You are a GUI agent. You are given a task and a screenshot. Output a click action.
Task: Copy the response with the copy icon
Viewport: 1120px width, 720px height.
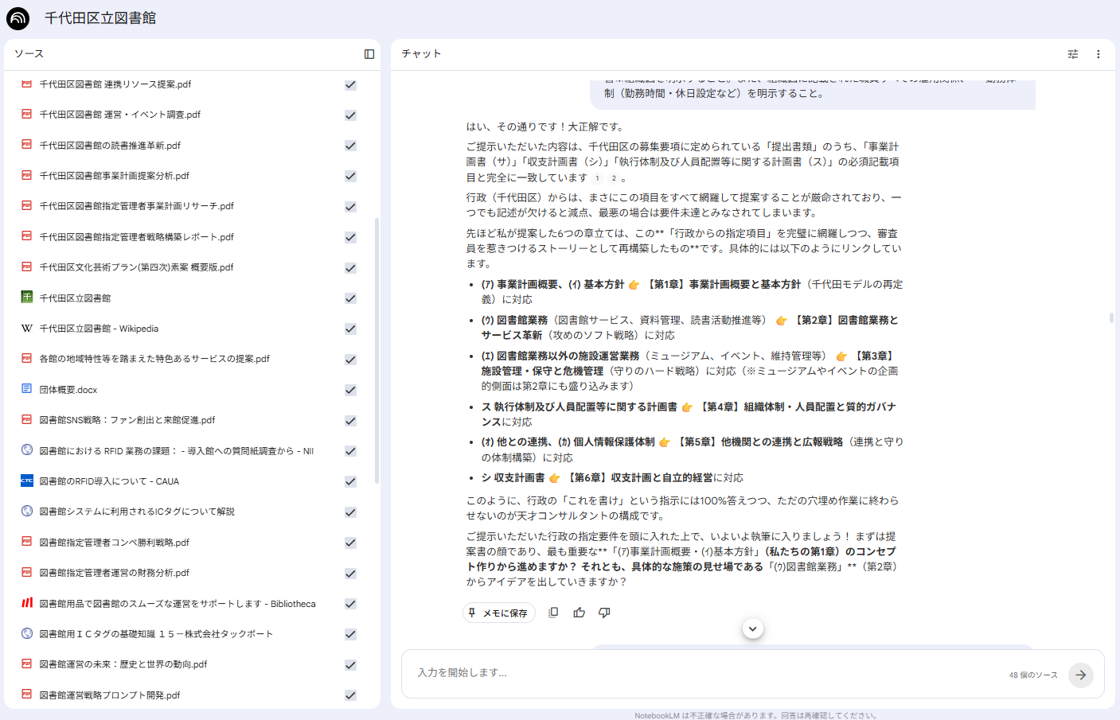pyautogui.click(x=553, y=613)
